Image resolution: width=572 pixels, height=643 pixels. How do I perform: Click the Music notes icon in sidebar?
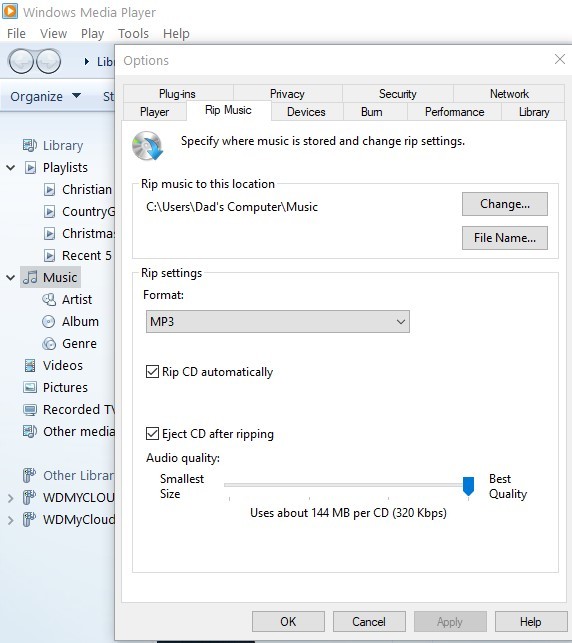(x=30, y=277)
